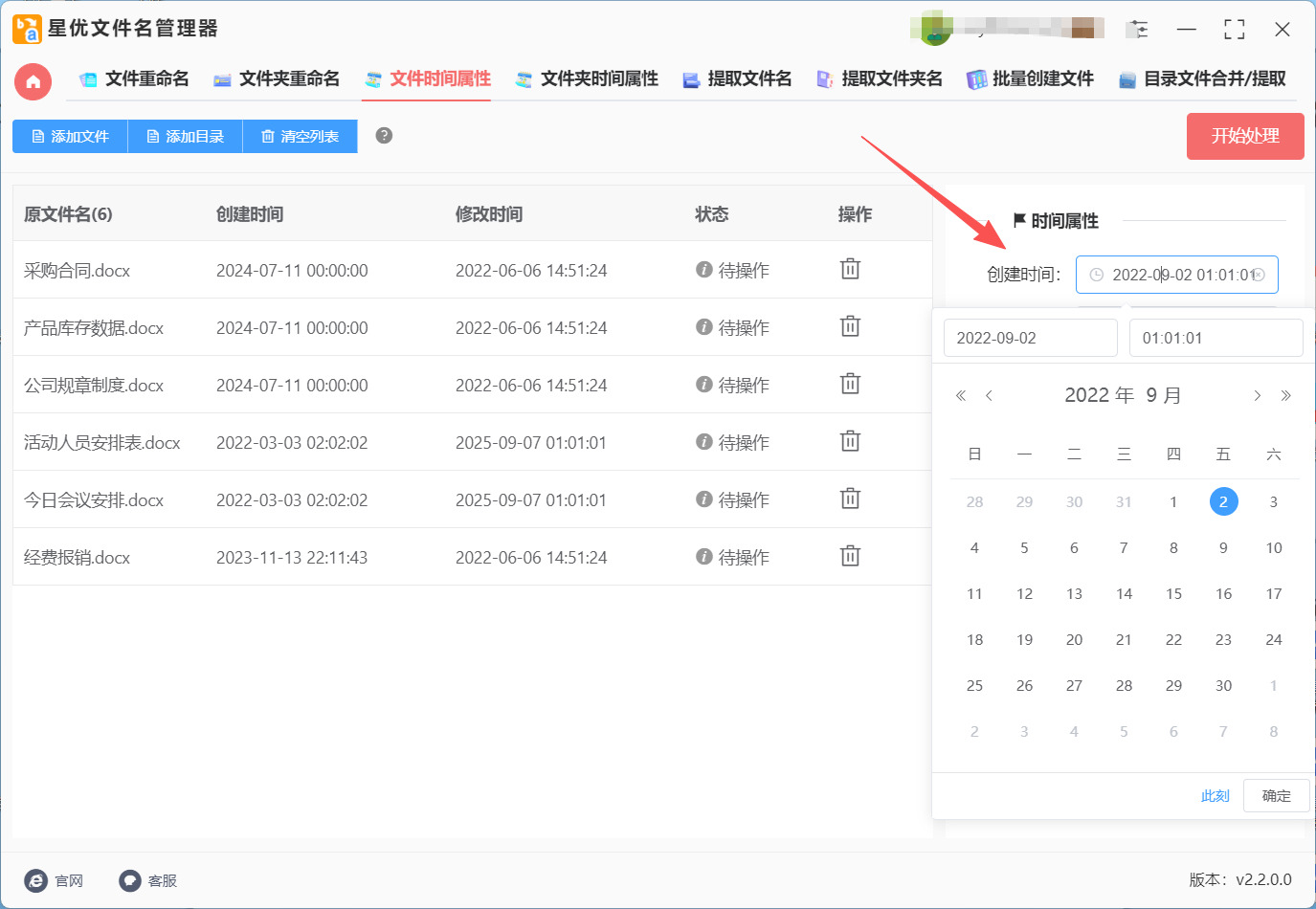Viewport: 1316px width, 909px height.
Task: Click the red home icon button
Action: point(33,81)
